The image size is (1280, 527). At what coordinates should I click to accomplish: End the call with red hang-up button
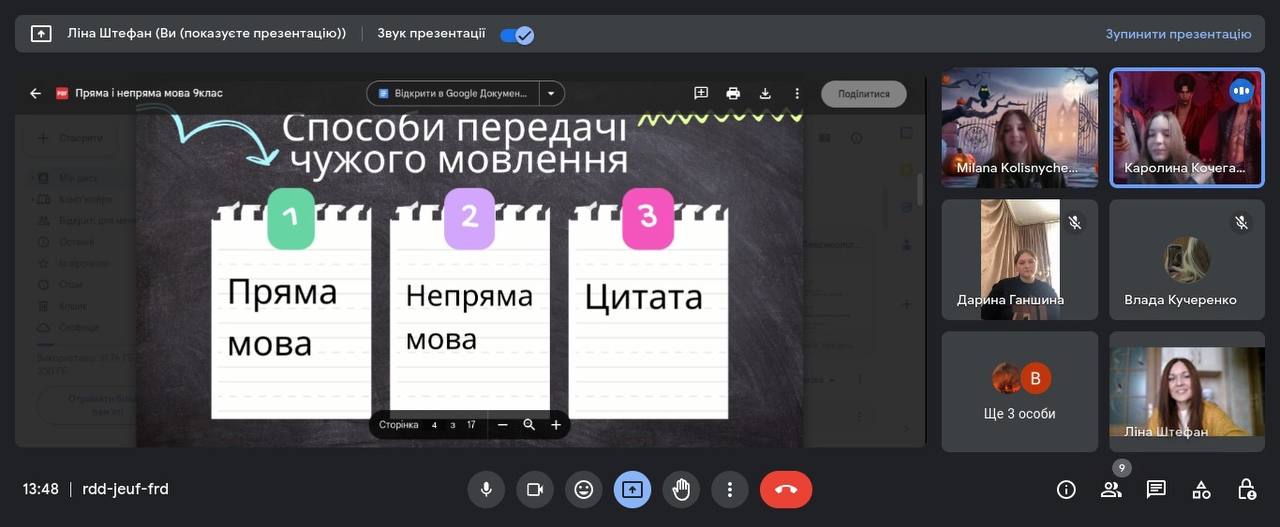click(x=786, y=489)
